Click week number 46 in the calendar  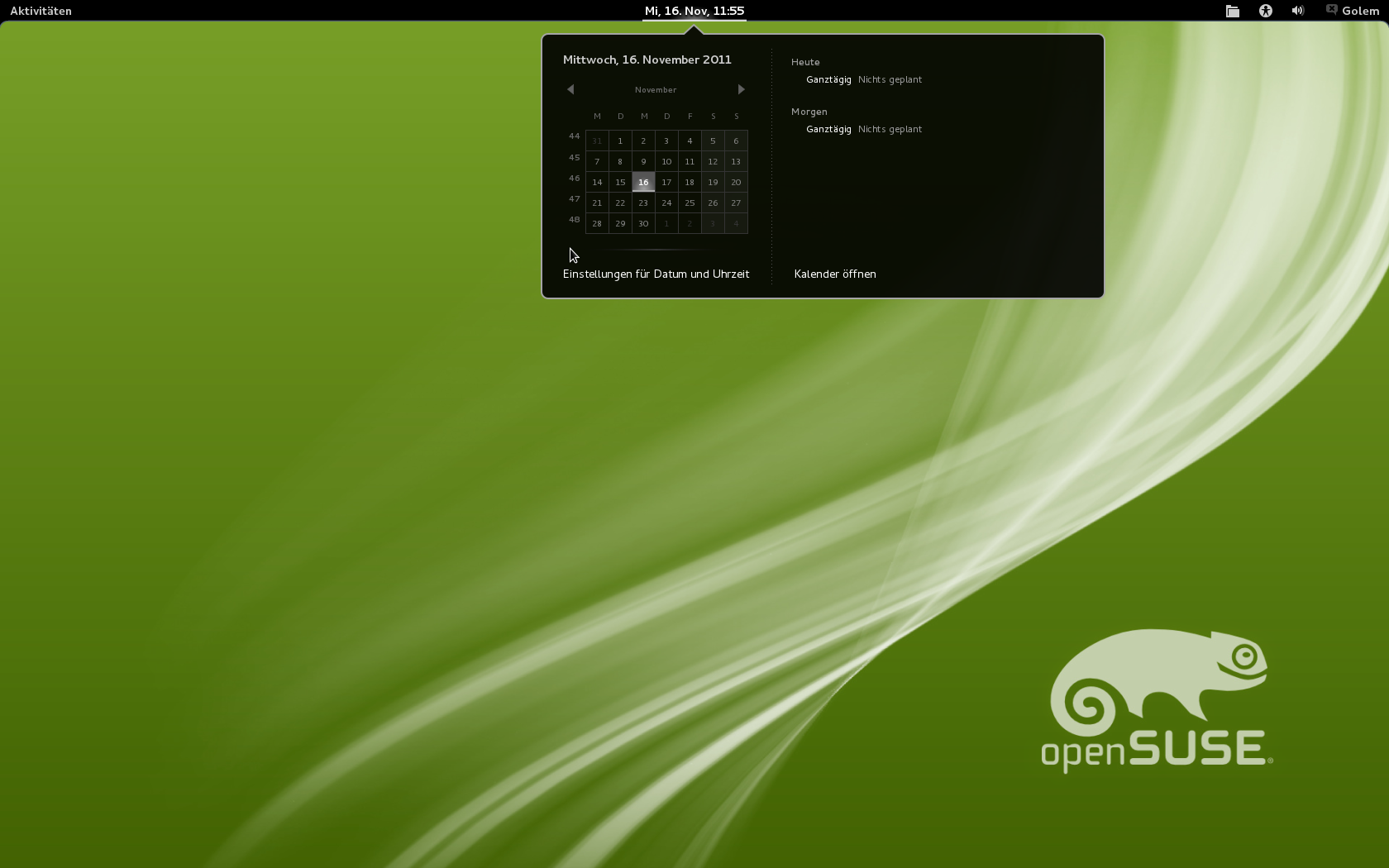[x=574, y=179]
